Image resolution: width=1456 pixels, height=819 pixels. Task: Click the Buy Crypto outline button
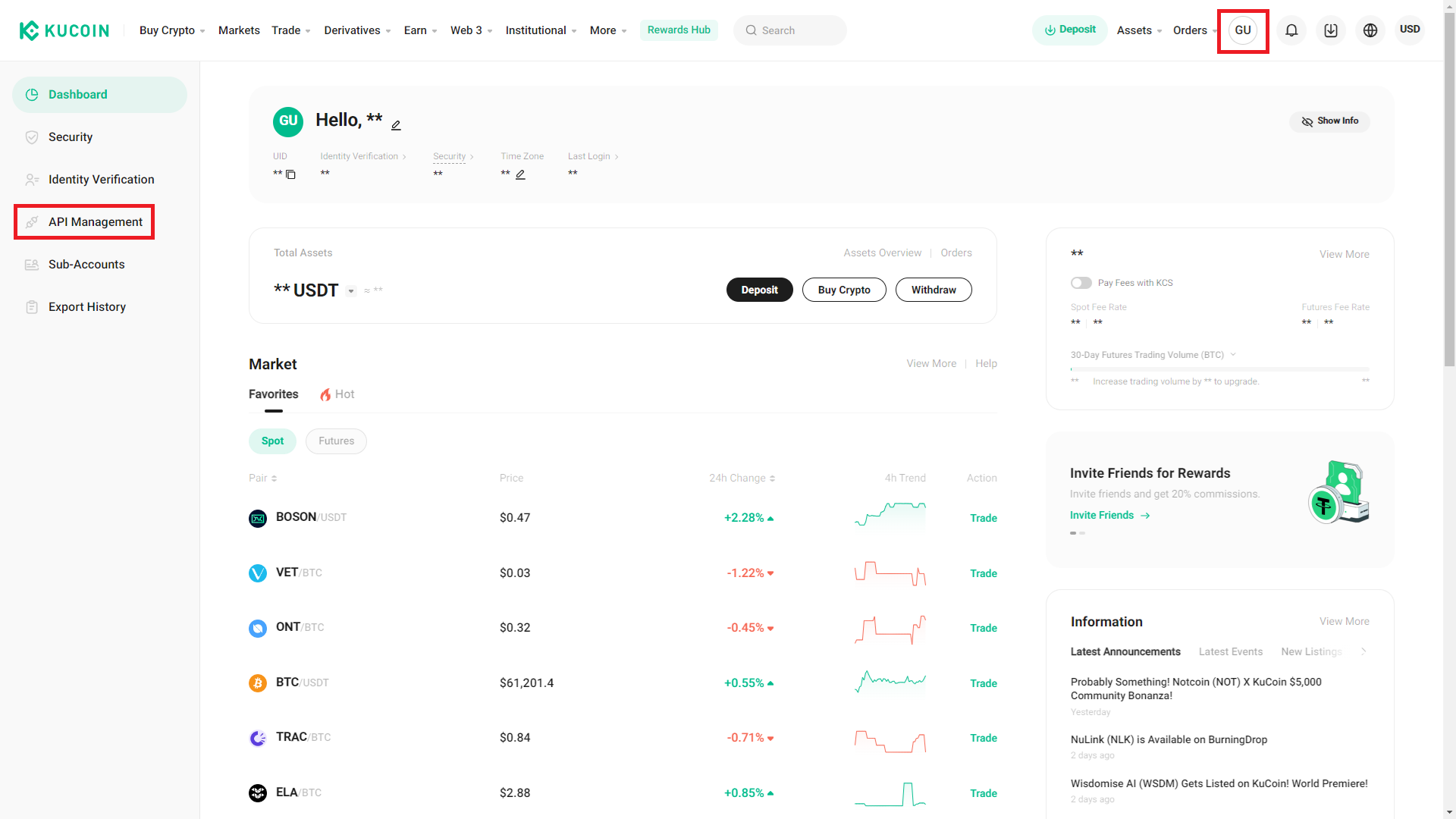(x=844, y=290)
